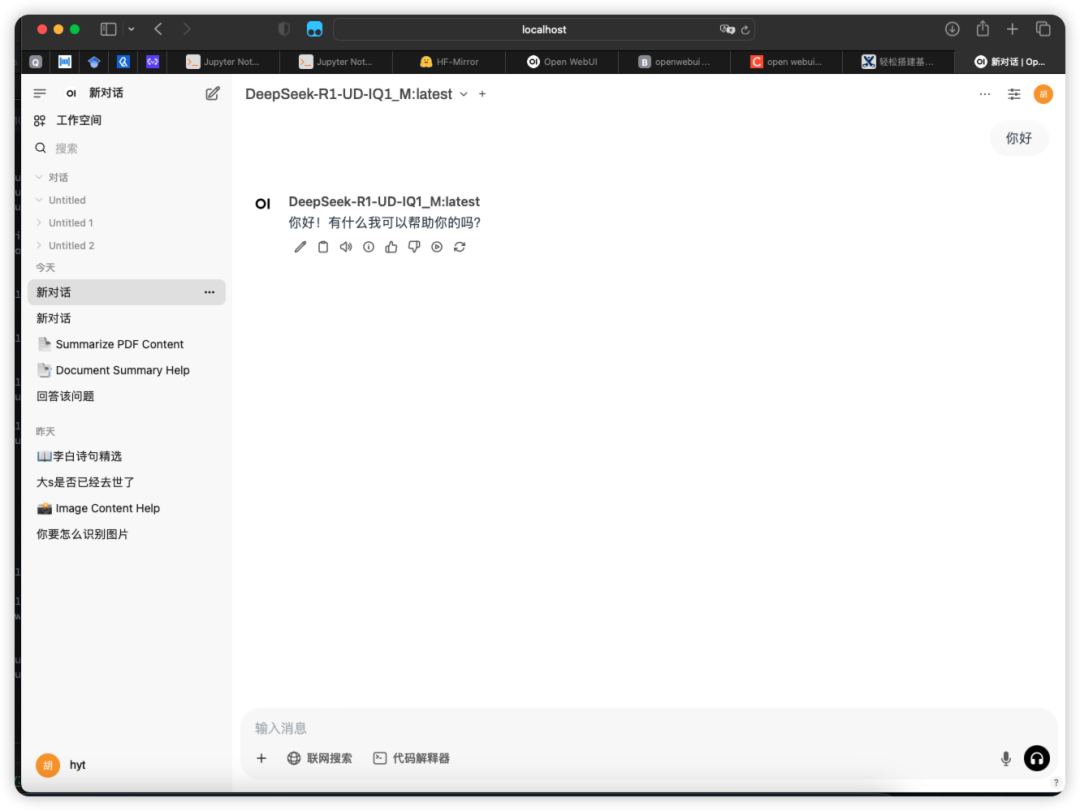Image resolution: width=1080 pixels, height=811 pixels.
Task: Click the 搜索 search field in sidebar
Action: [x=127, y=148]
